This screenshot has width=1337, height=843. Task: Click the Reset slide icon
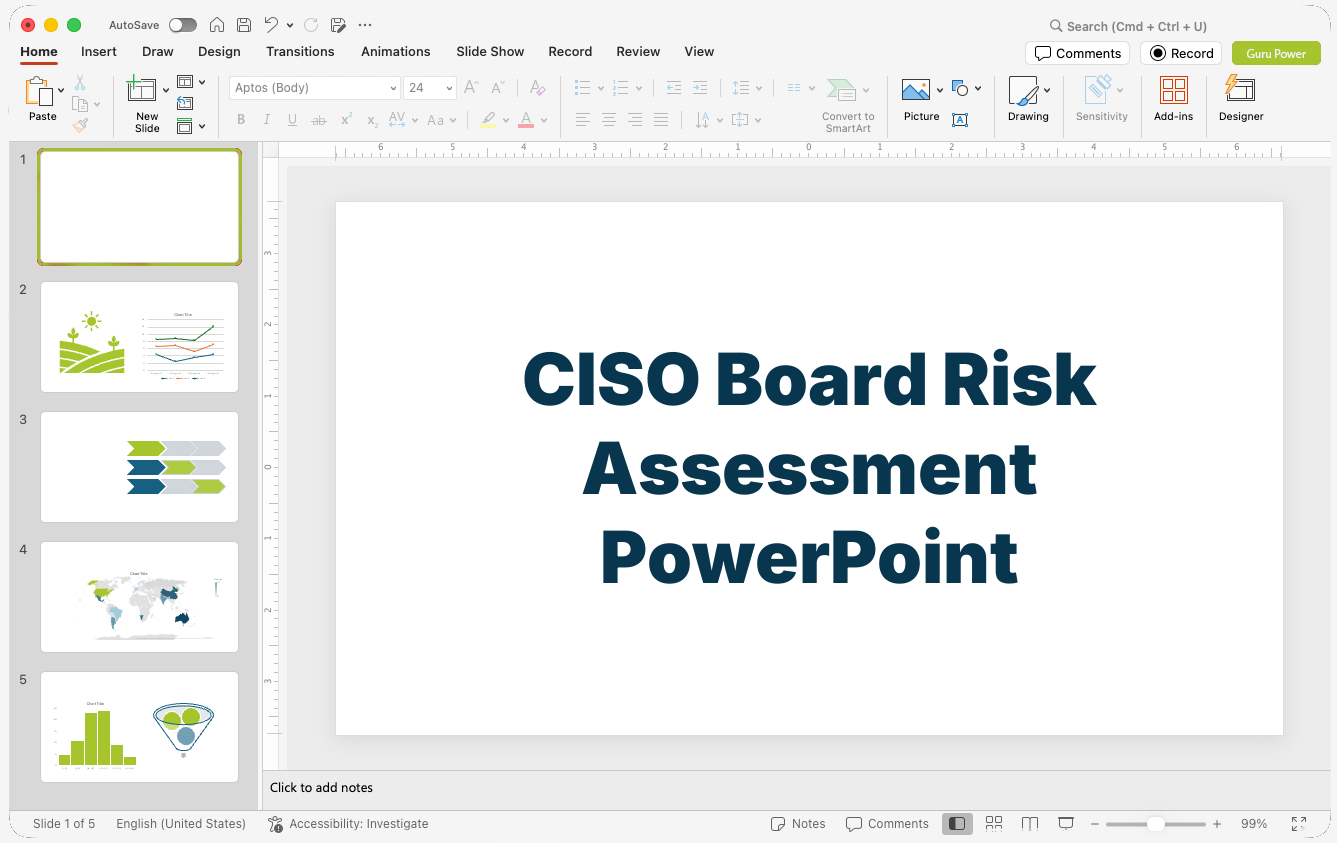(185, 103)
